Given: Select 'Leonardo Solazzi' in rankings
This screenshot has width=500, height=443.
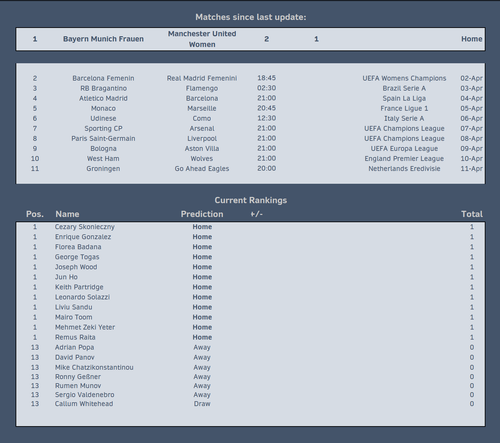Looking at the screenshot, I should [x=82, y=297].
